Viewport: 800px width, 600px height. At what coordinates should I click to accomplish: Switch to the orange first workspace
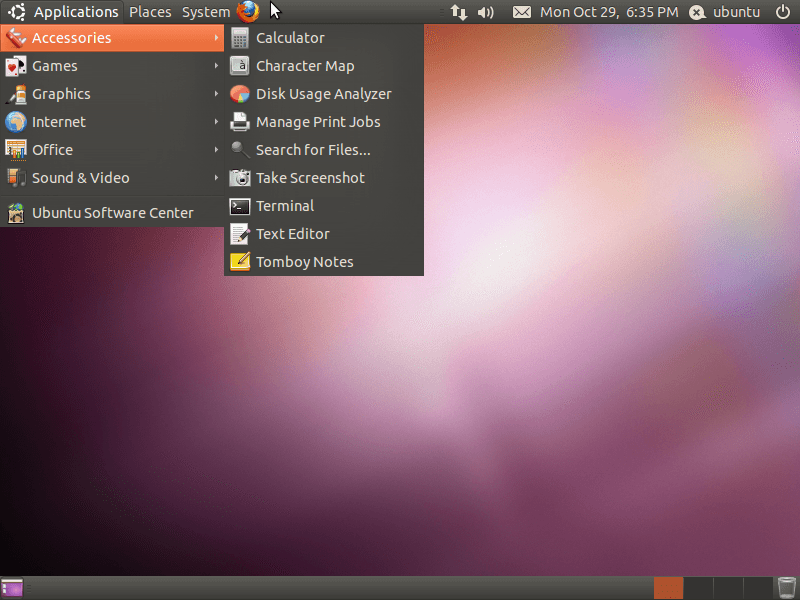tap(668, 588)
